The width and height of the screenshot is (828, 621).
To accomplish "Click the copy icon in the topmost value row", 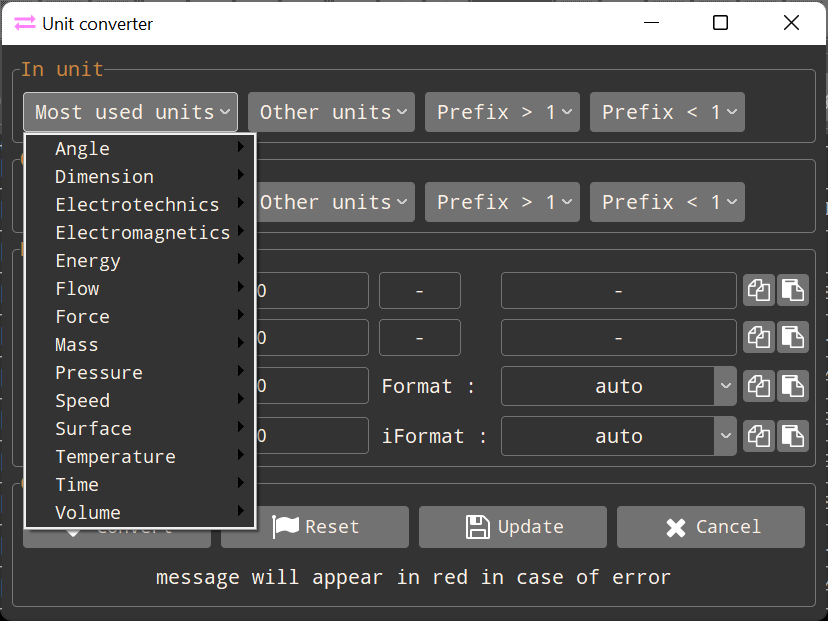I will [x=759, y=291].
